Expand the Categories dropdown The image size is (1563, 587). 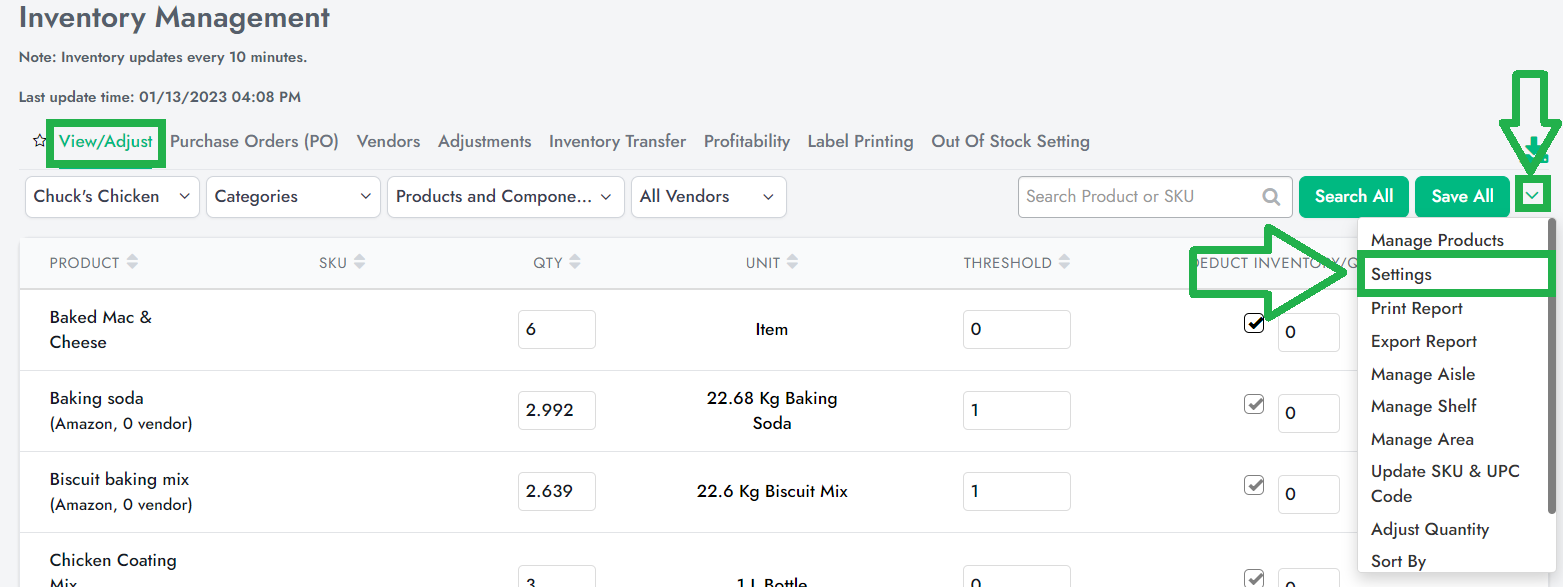pos(293,197)
